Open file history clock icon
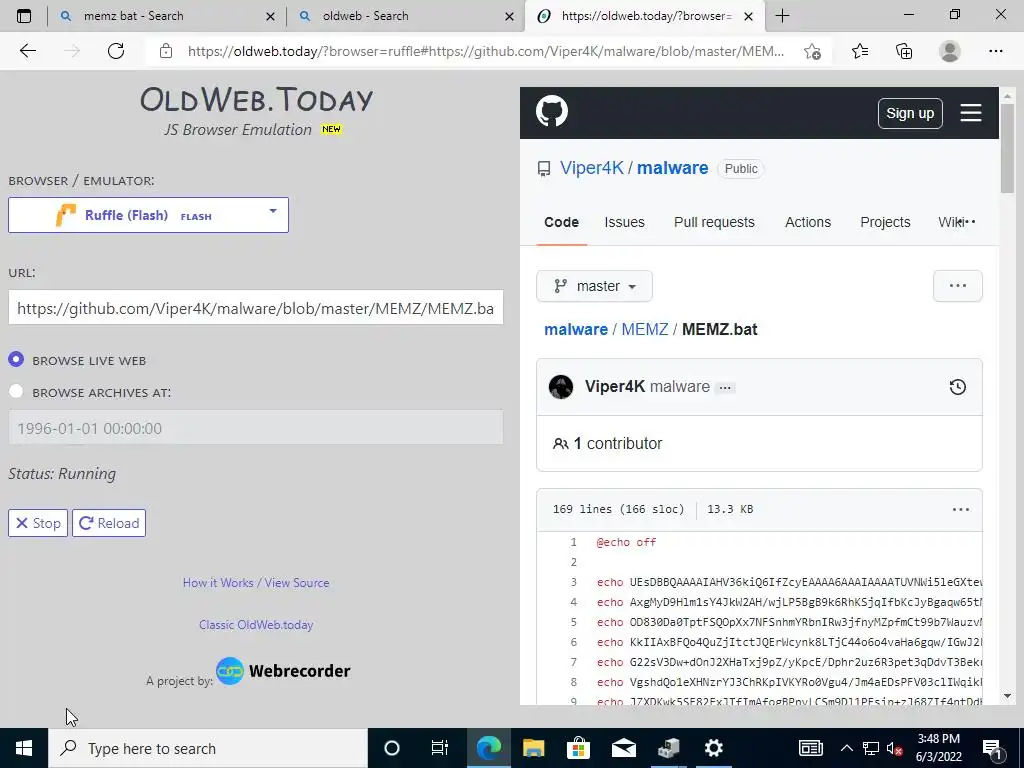 pos(957,387)
